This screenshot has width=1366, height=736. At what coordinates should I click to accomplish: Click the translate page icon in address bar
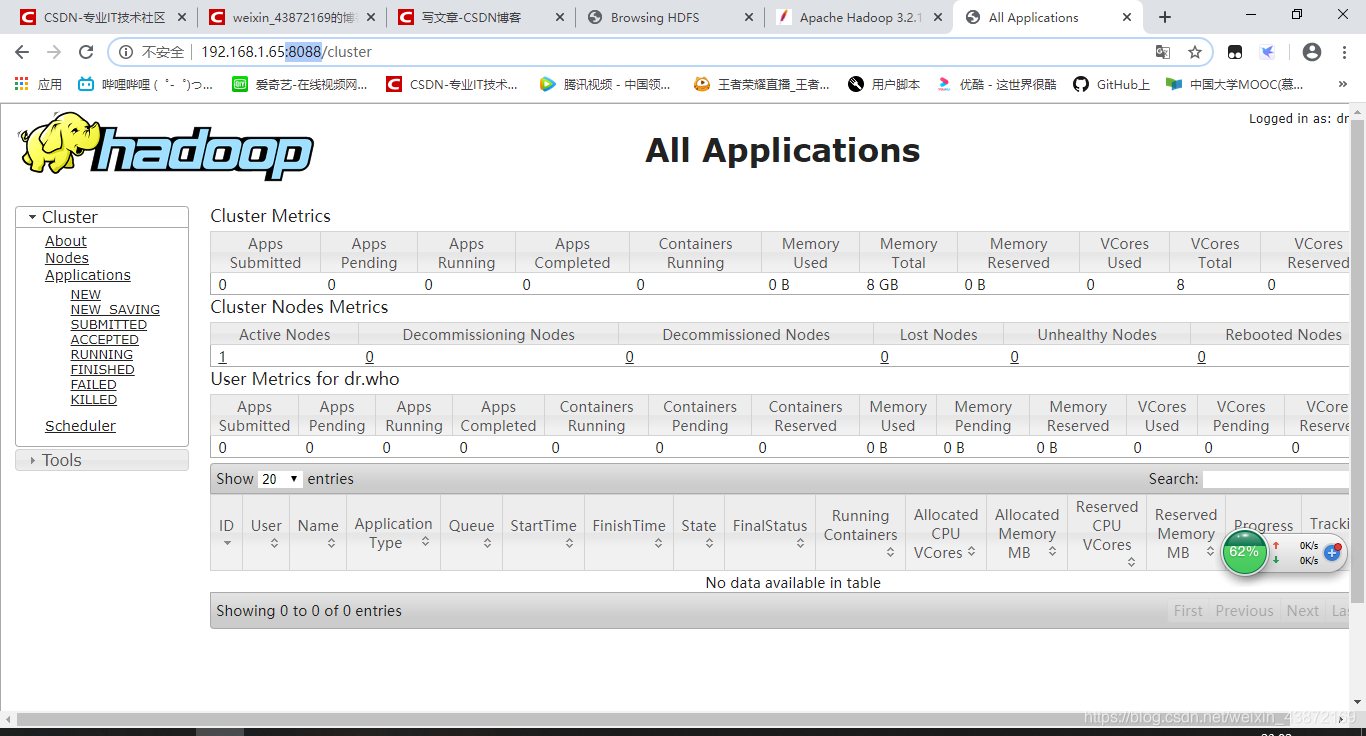click(x=1163, y=52)
